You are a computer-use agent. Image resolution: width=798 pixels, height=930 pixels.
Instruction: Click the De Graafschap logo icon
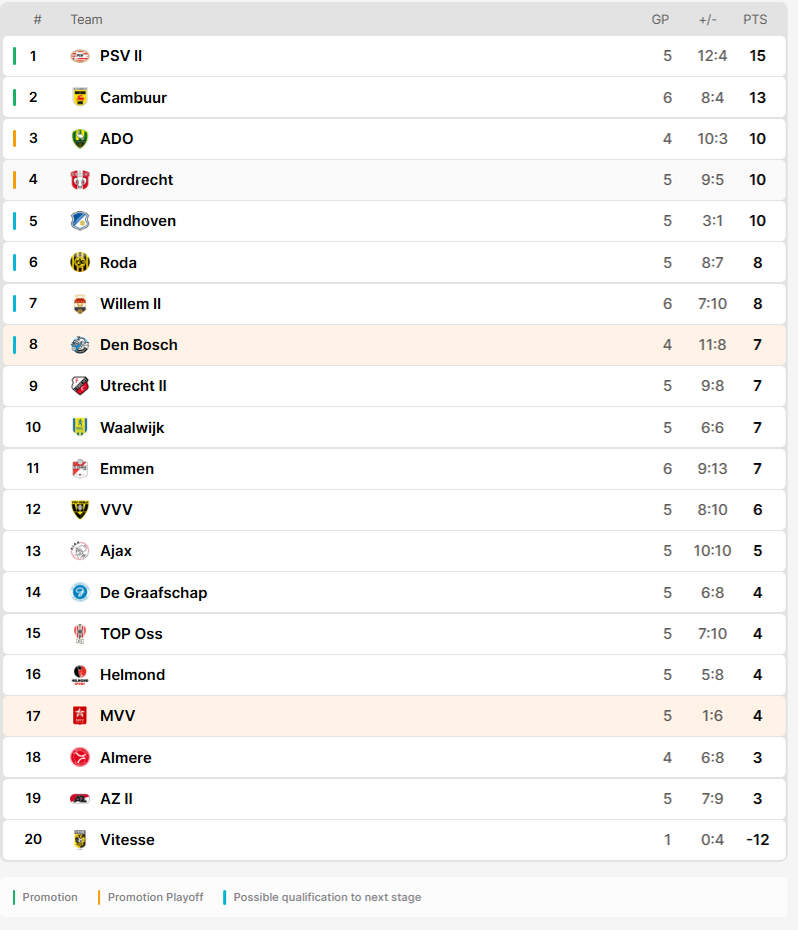click(x=80, y=592)
